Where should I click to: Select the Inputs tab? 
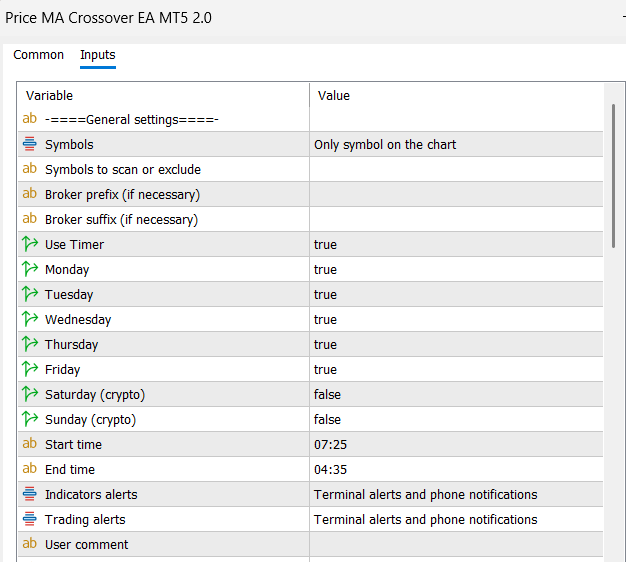(98, 55)
